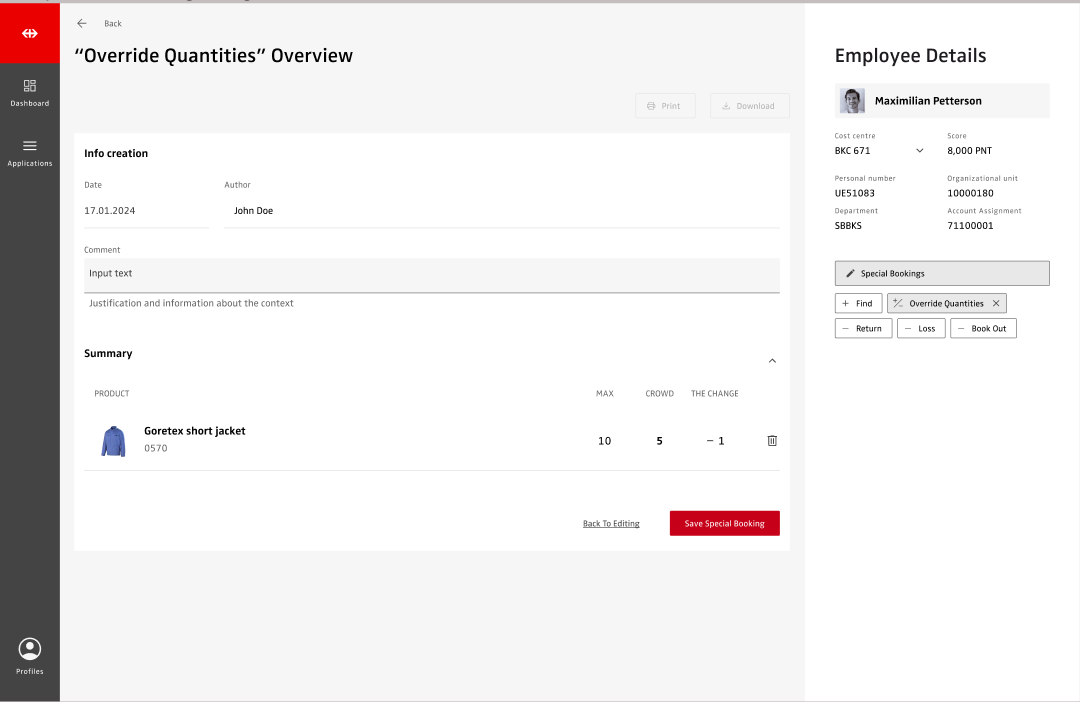The height and width of the screenshot is (702, 1080).
Task: Open Profiles at the sidebar bottom
Action: point(30,656)
